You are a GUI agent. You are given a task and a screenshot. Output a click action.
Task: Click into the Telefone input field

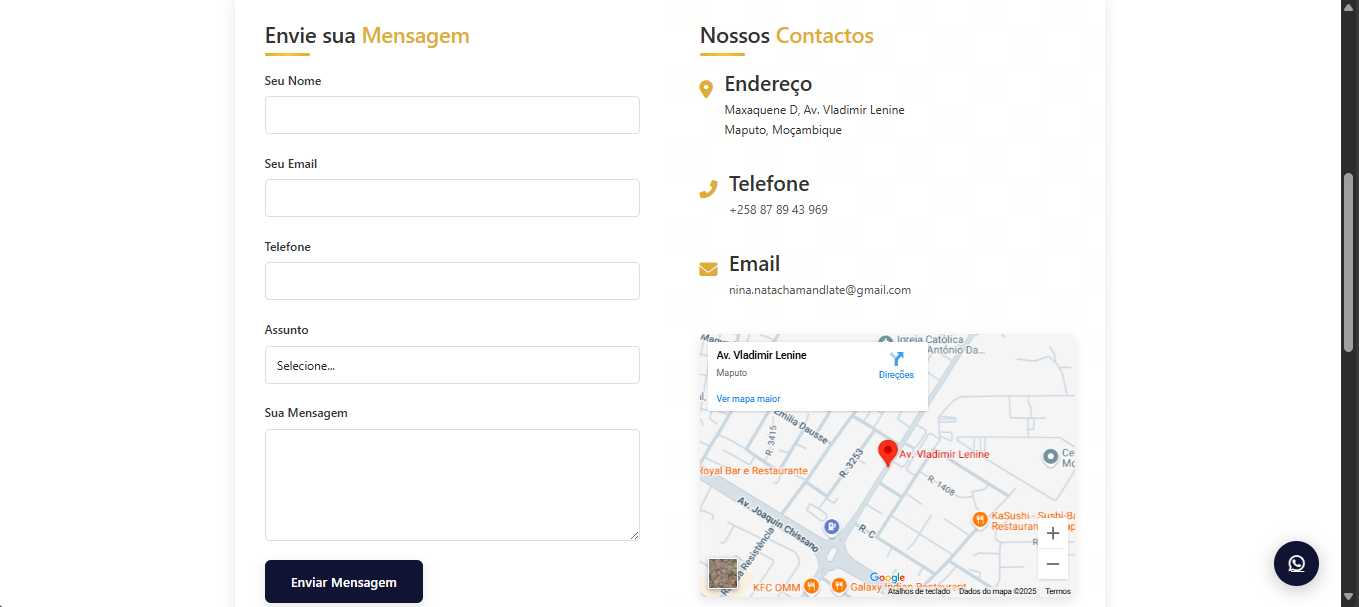point(452,281)
